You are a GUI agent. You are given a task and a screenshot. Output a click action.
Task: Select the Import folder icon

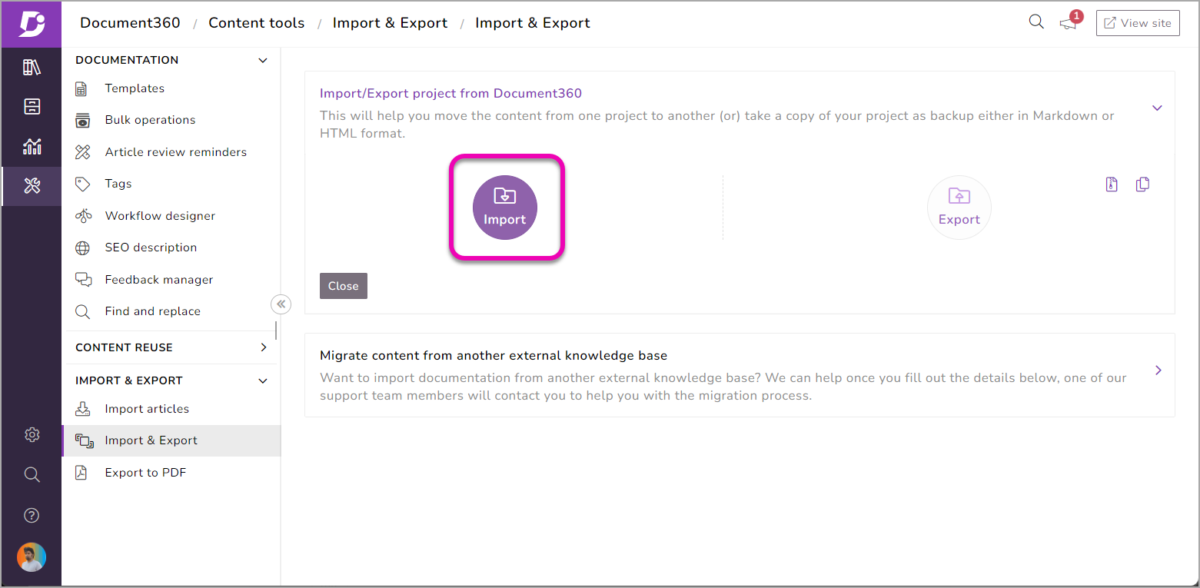point(504,207)
